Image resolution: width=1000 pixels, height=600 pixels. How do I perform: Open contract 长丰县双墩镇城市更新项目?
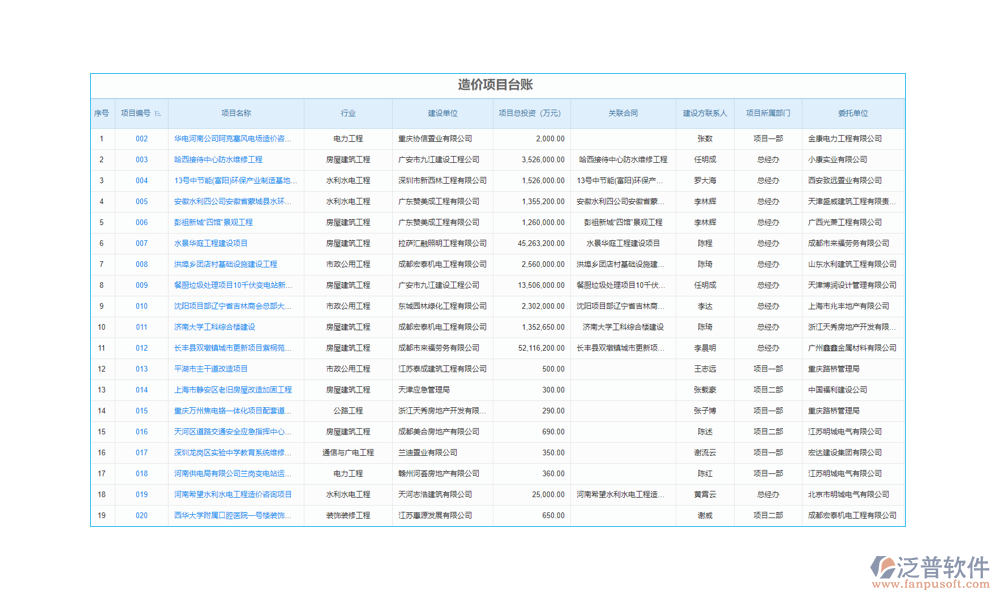[x=625, y=348]
